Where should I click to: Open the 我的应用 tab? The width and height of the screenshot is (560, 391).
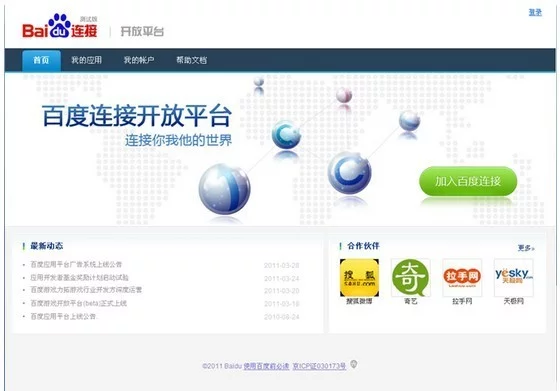click(86, 60)
